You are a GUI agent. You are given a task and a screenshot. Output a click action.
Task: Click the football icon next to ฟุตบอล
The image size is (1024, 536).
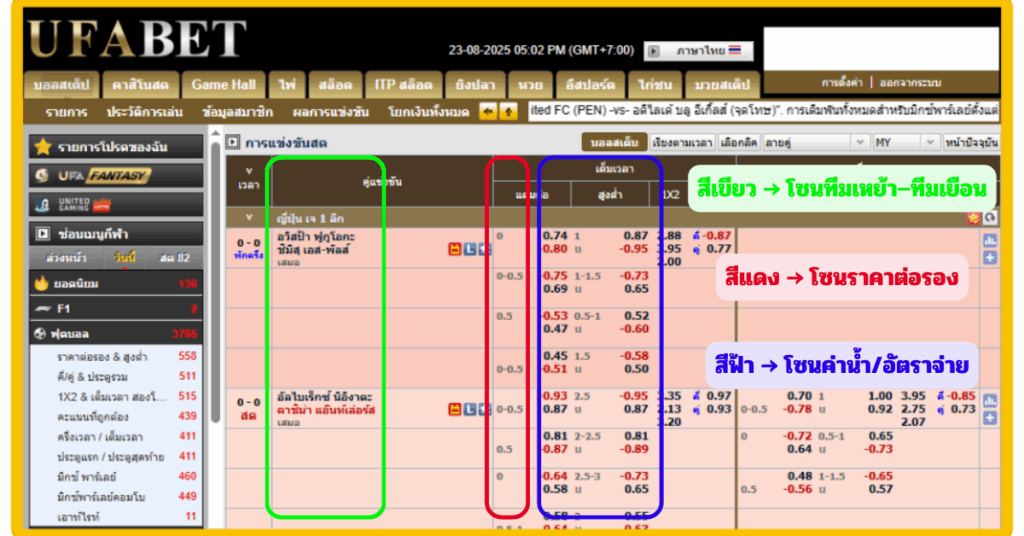[x=40, y=334]
